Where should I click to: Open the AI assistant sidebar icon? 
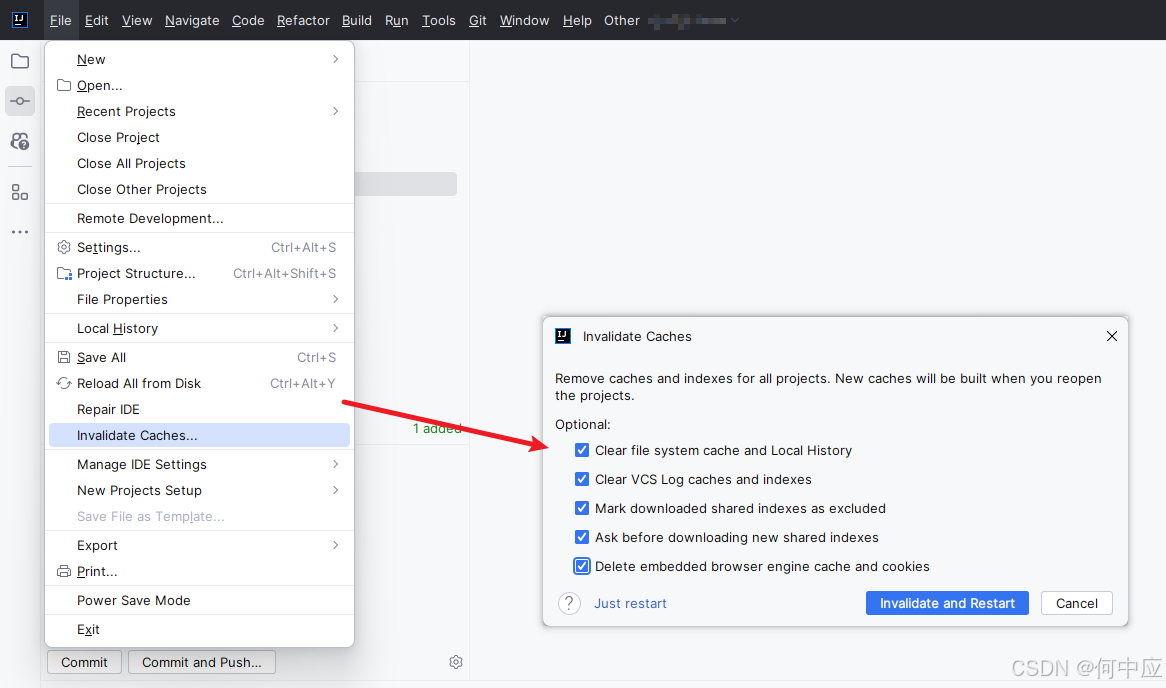pyautogui.click(x=20, y=141)
